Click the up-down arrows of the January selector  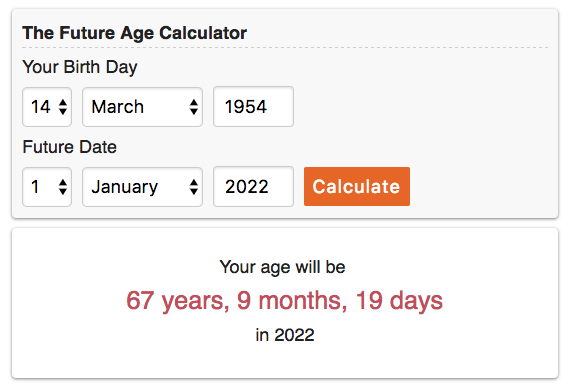point(194,187)
